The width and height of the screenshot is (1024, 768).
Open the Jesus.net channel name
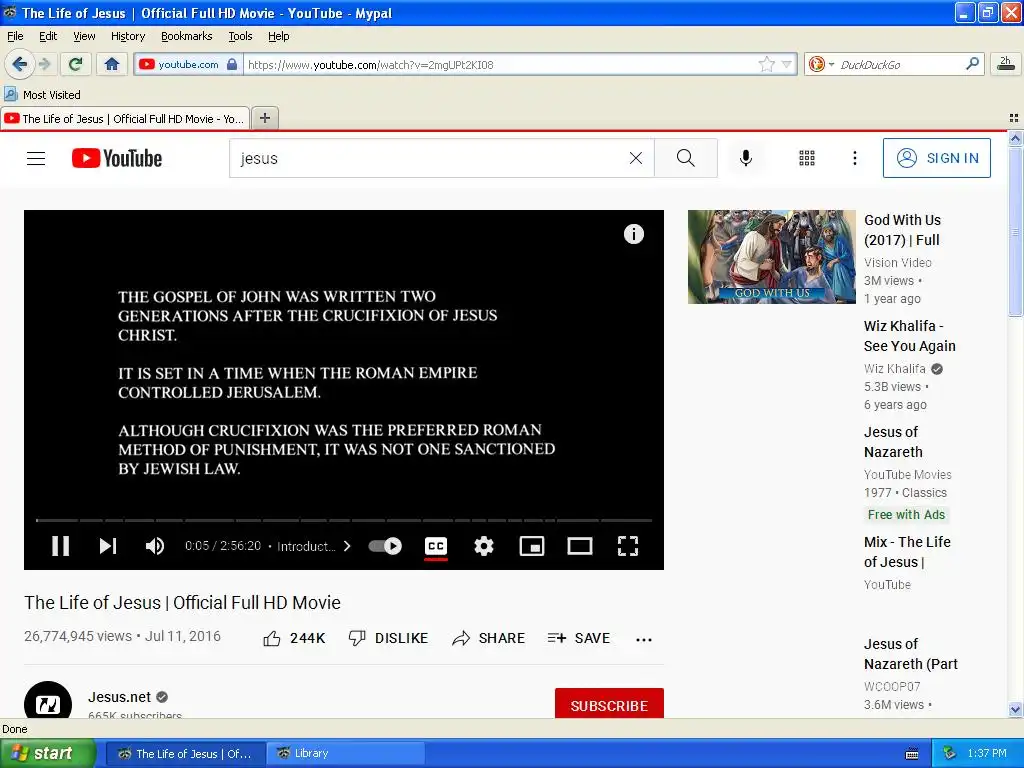coord(120,697)
